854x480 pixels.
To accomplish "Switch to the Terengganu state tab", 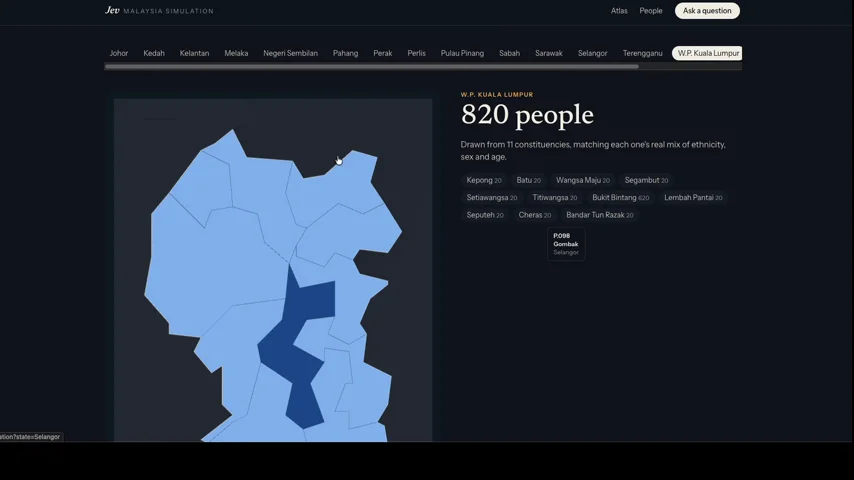I will coord(642,53).
